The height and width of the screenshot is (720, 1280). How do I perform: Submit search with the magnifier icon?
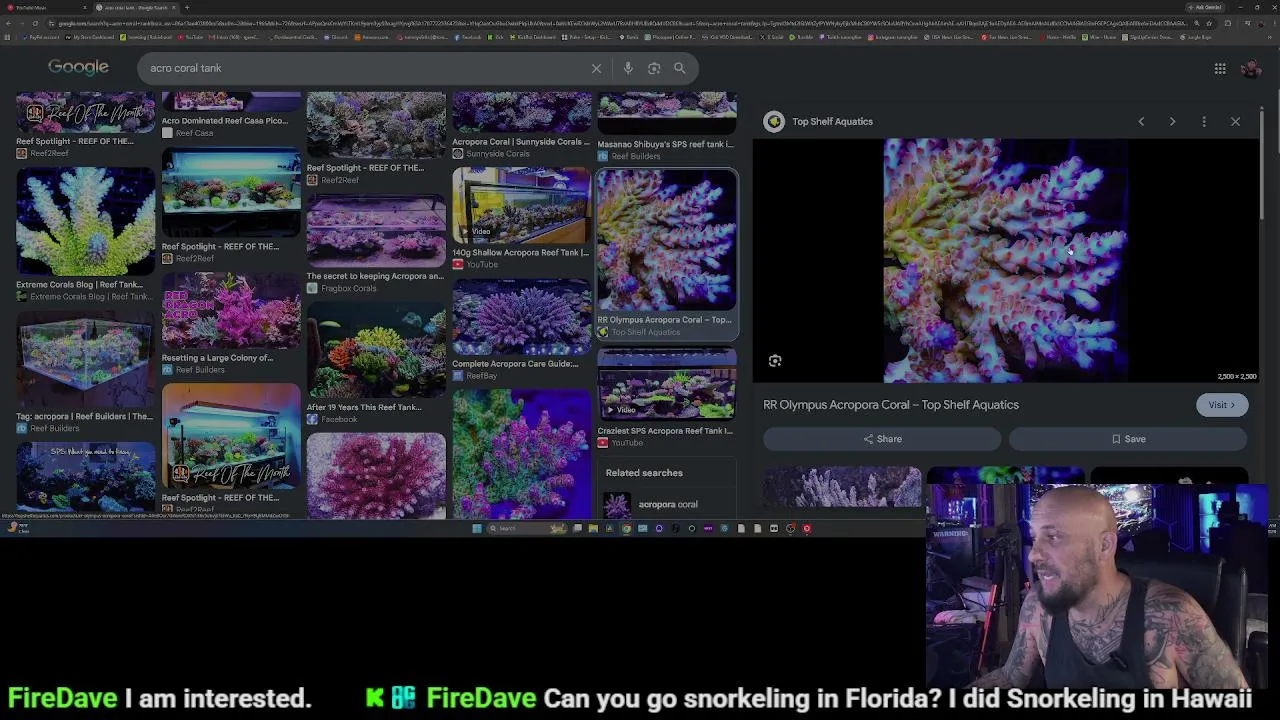(680, 68)
